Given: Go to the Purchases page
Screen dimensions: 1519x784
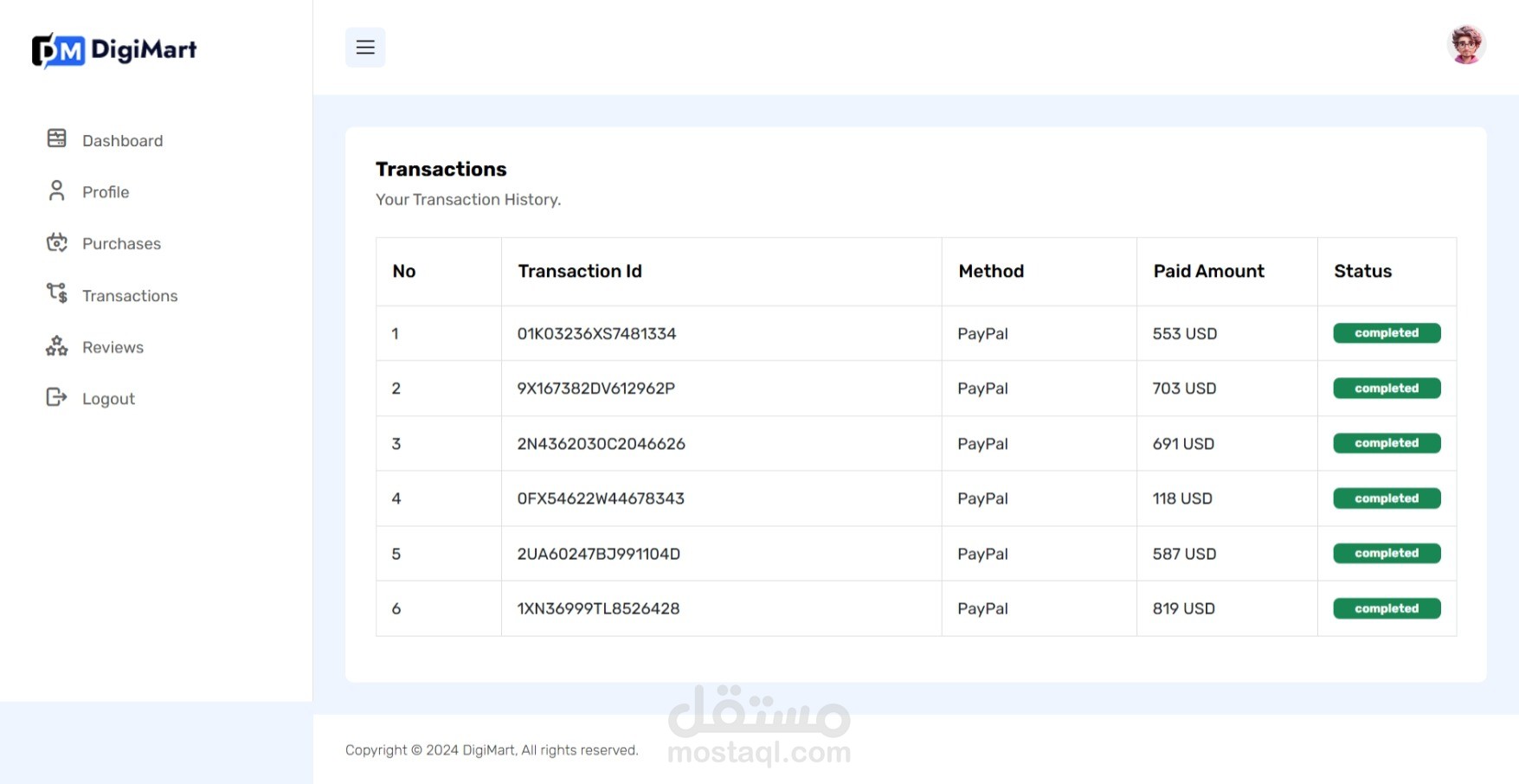Looking at the screenshot, I should point(121,244).
